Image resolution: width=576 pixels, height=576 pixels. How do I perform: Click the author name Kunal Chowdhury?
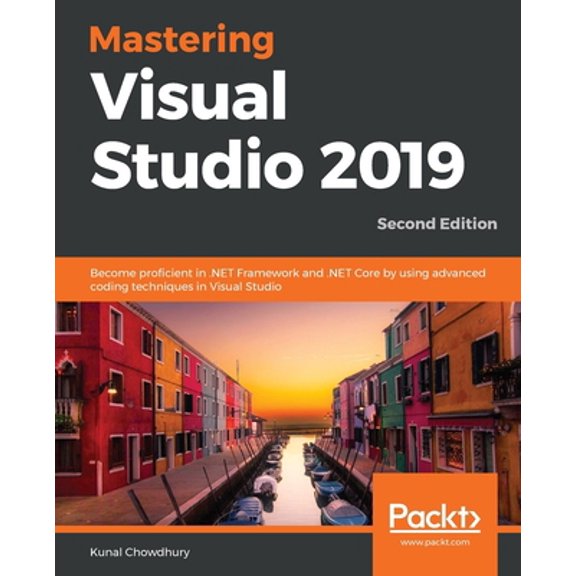tap(140, 552)
